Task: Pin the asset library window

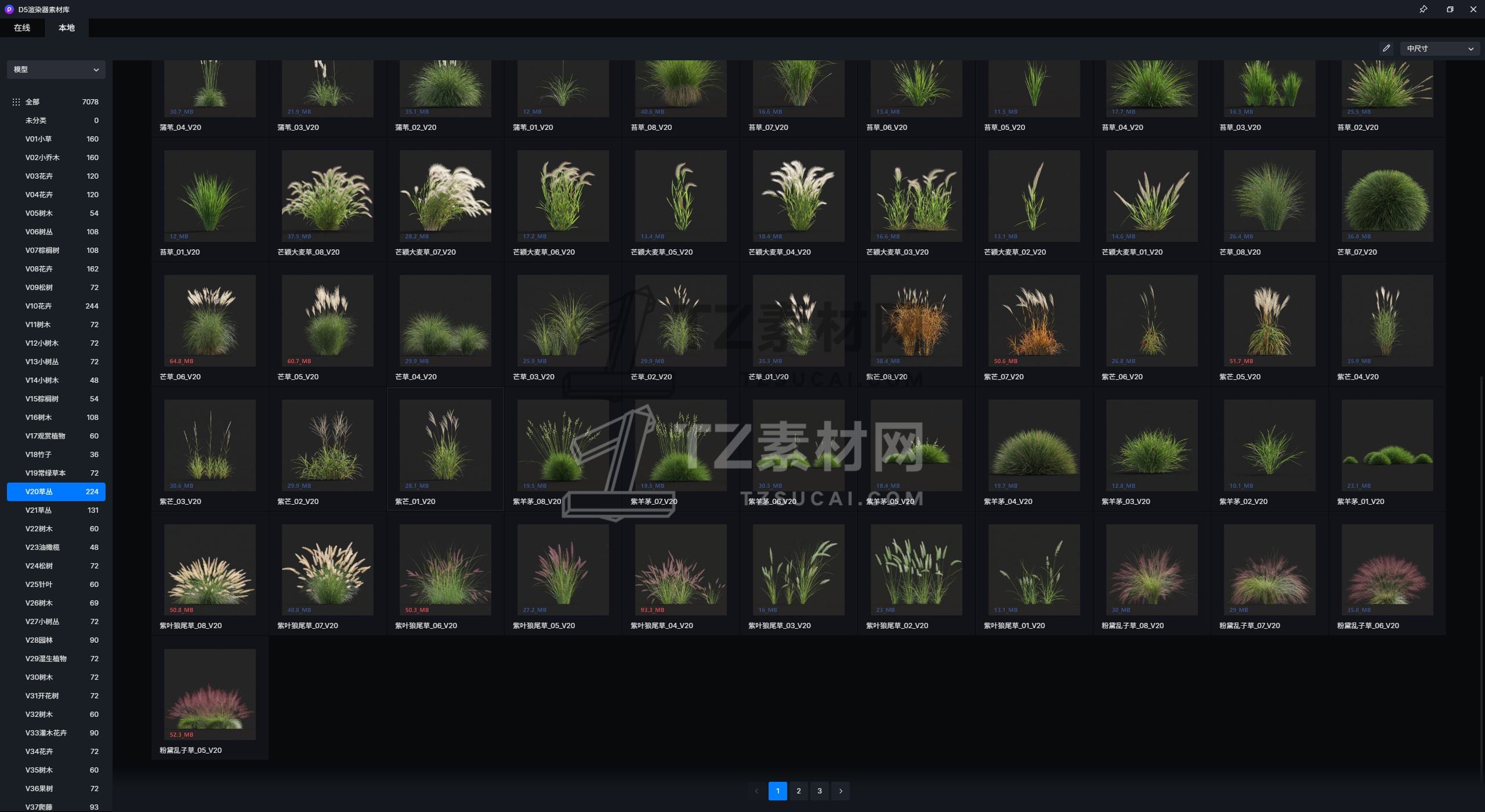Action: click(x=1423, y=9)
